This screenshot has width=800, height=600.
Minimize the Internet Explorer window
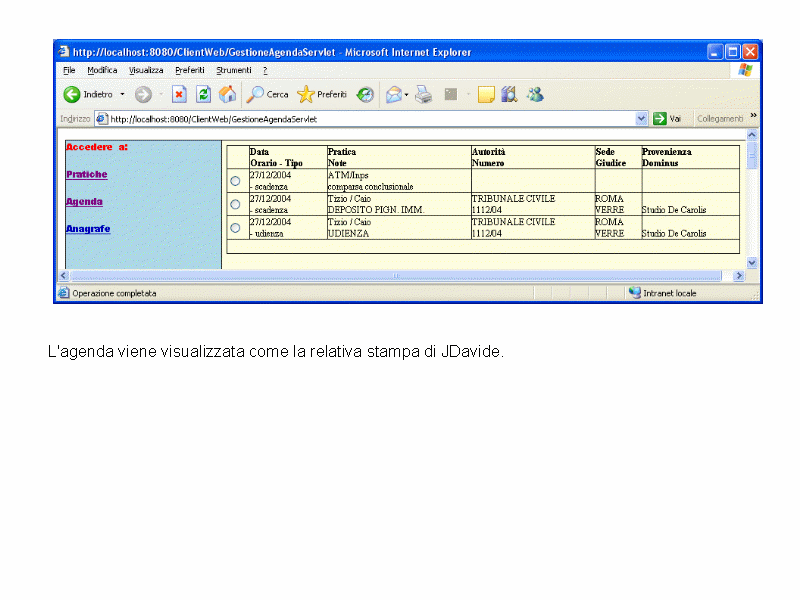pyautogui.click(x=715, y=52)
